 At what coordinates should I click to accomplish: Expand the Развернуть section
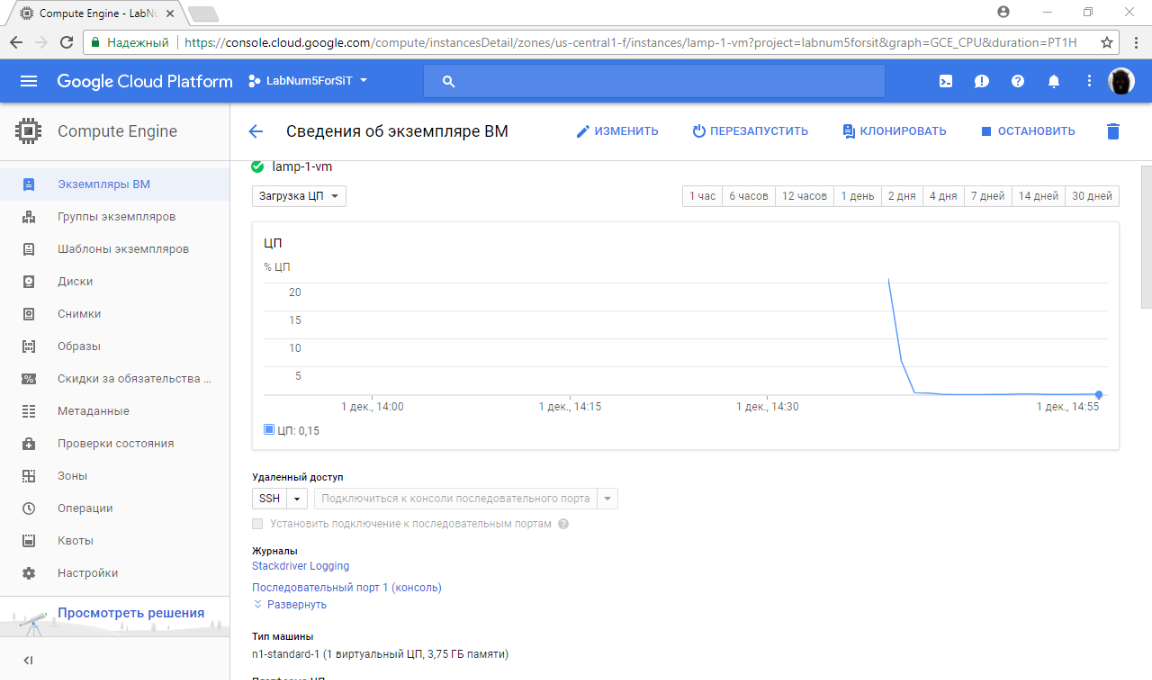coord(290,604)
